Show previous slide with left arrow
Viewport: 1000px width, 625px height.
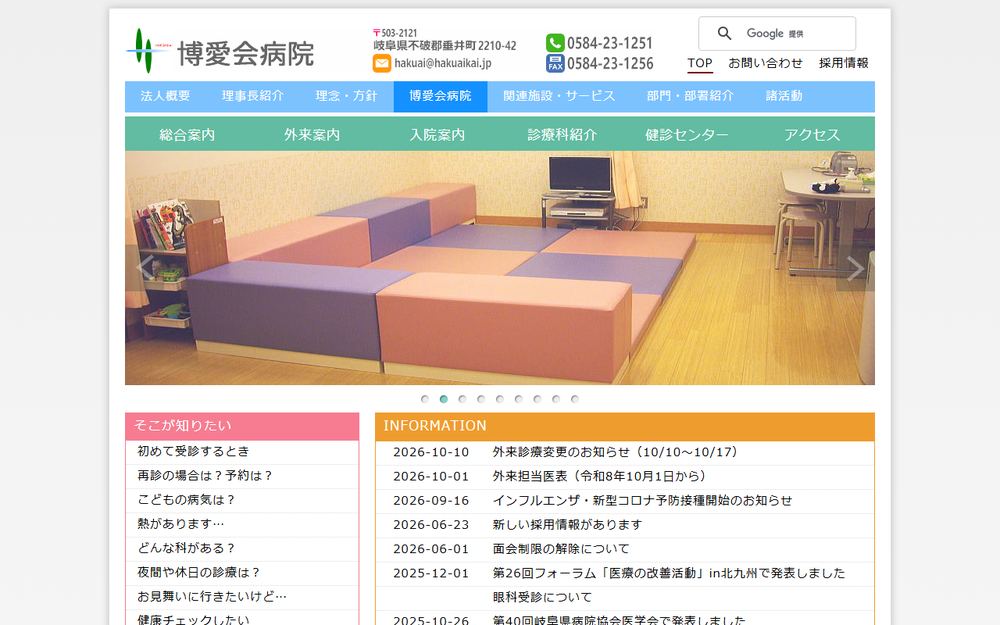(145, 268)
